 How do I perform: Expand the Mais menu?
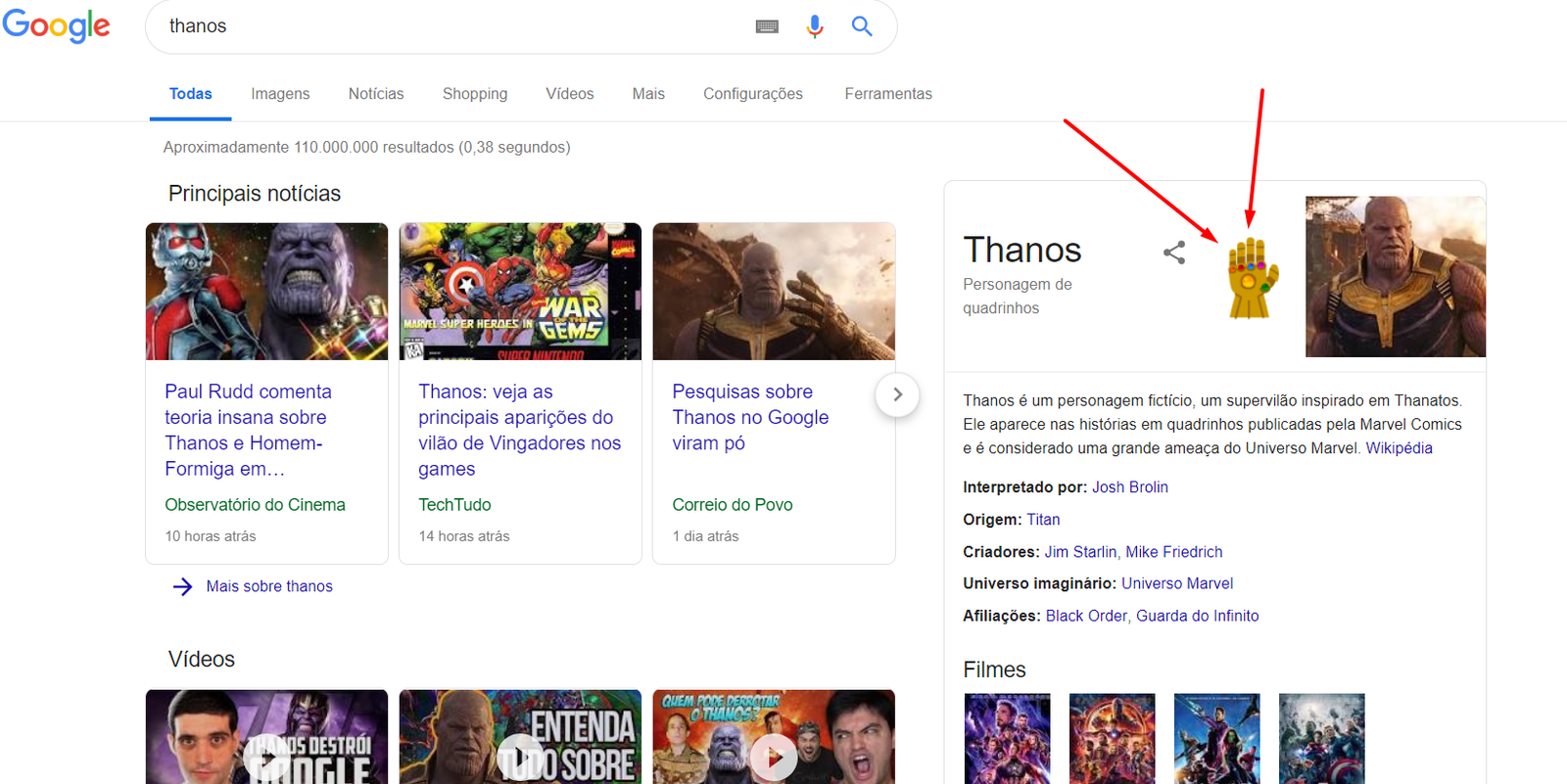pyautogui.click(x=648, y=94)
